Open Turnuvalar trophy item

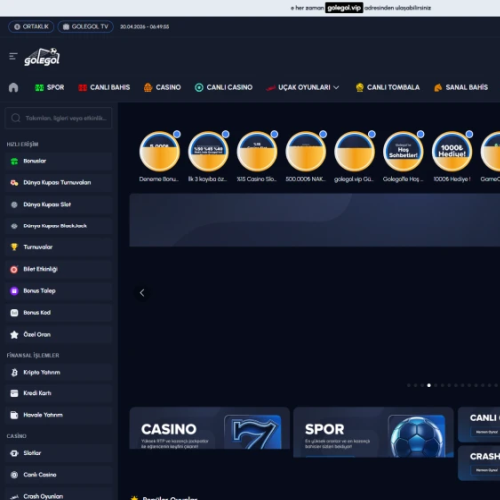59,247
